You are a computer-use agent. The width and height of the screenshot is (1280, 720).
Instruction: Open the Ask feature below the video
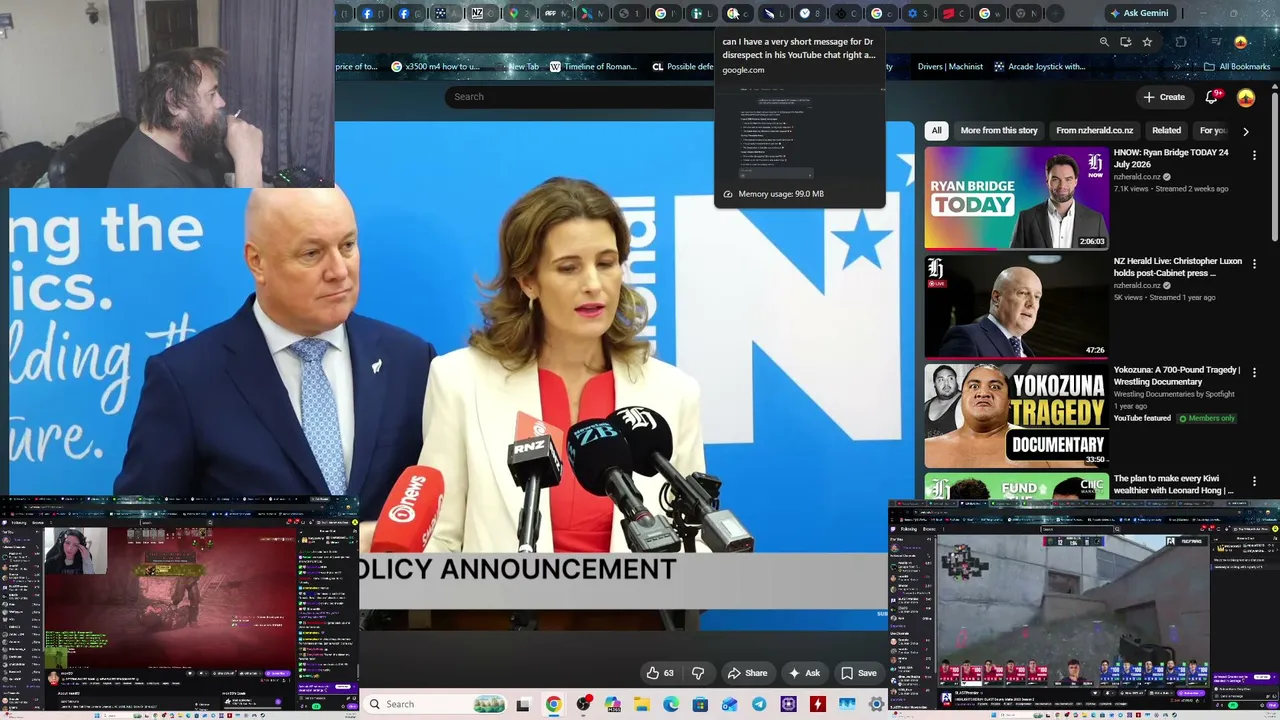point(804,673)
